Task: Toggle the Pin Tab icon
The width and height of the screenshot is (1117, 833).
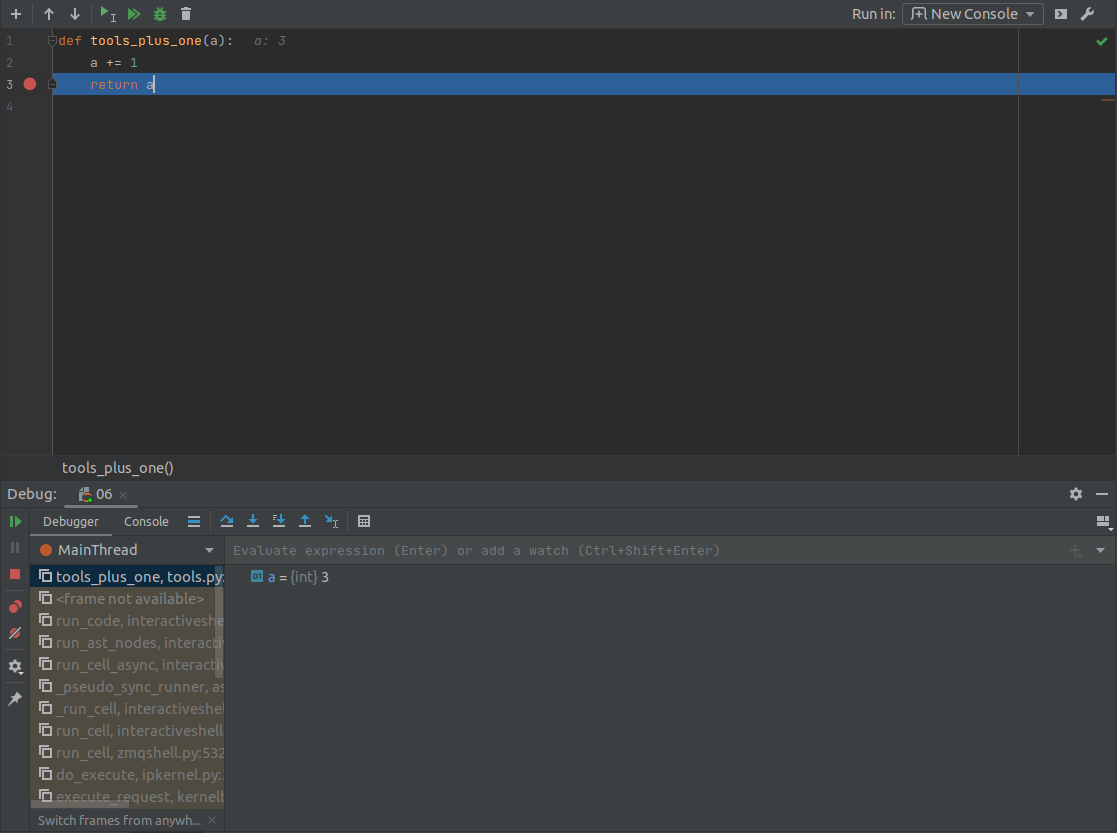Action: coord(15,699)
